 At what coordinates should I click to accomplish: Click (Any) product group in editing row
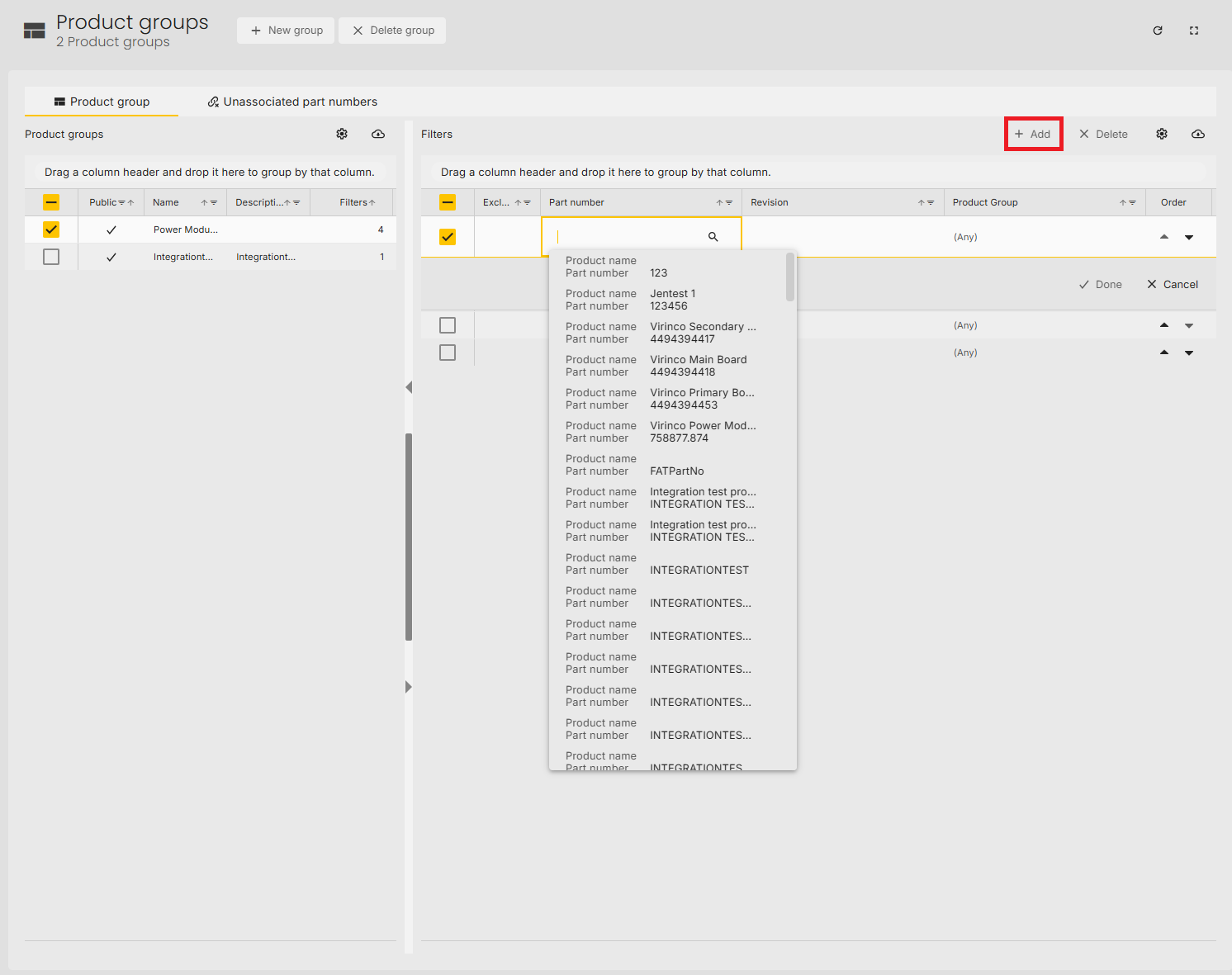tap(965, 237)
